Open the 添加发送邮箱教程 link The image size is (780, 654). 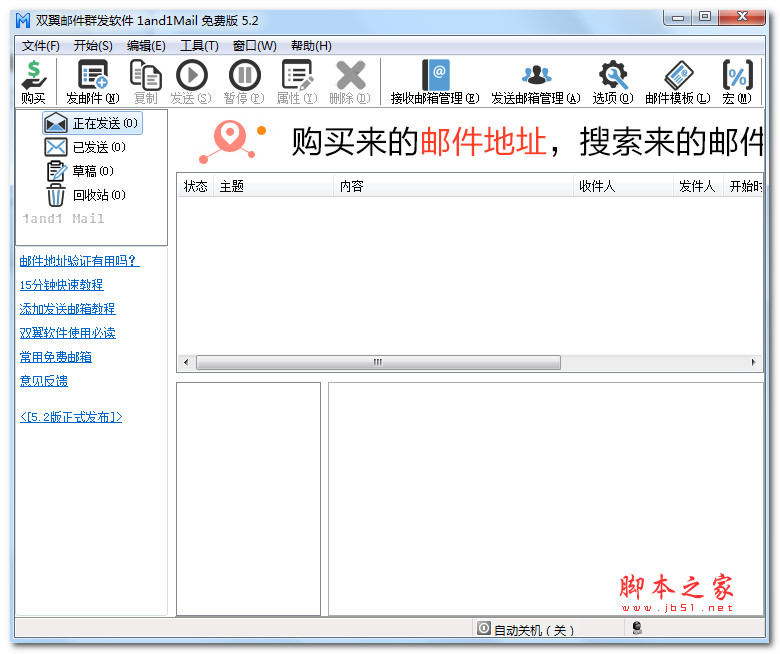coord(67,309)
